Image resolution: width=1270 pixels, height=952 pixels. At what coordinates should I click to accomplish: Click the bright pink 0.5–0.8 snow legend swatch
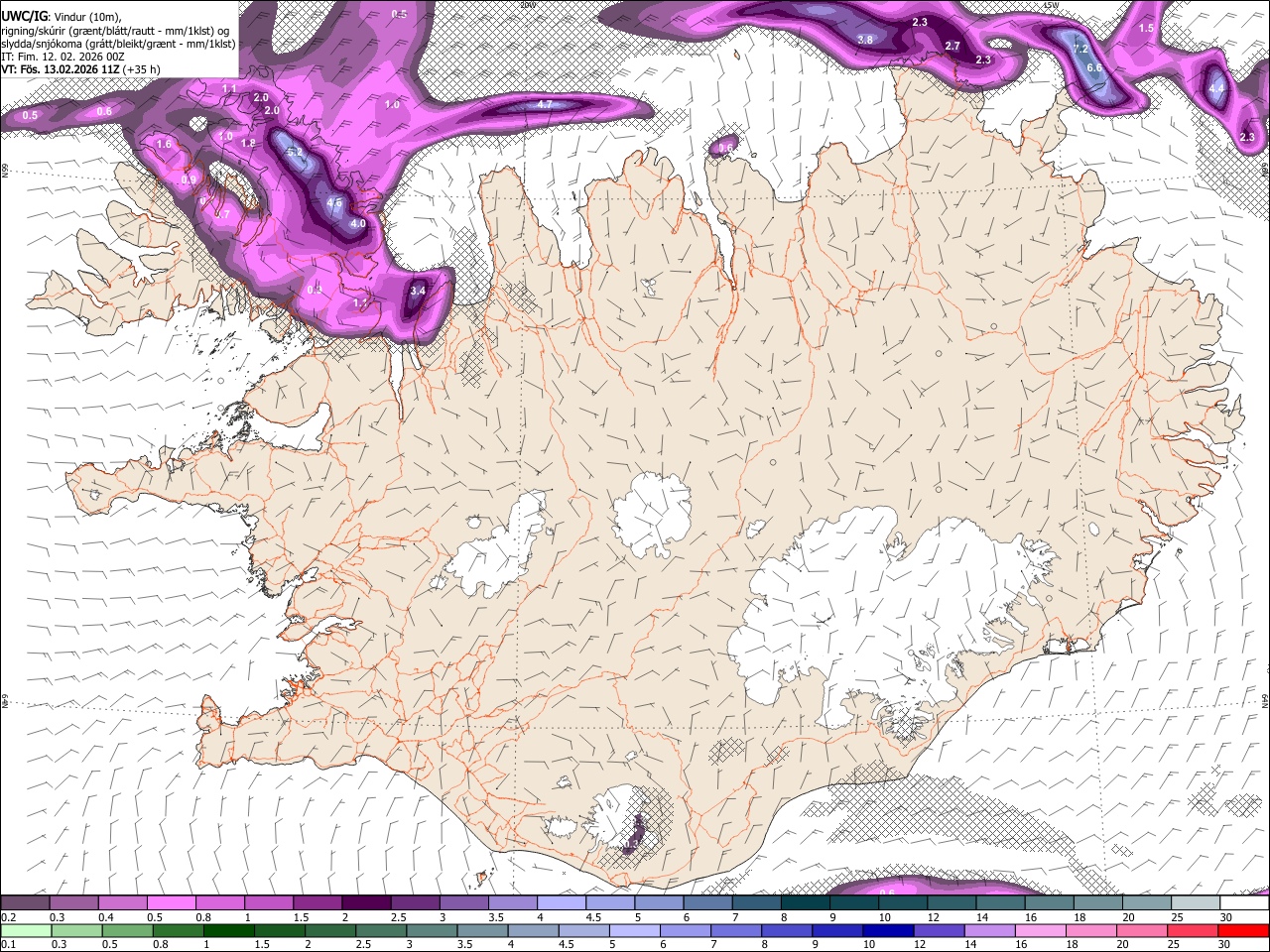(171, 902)
